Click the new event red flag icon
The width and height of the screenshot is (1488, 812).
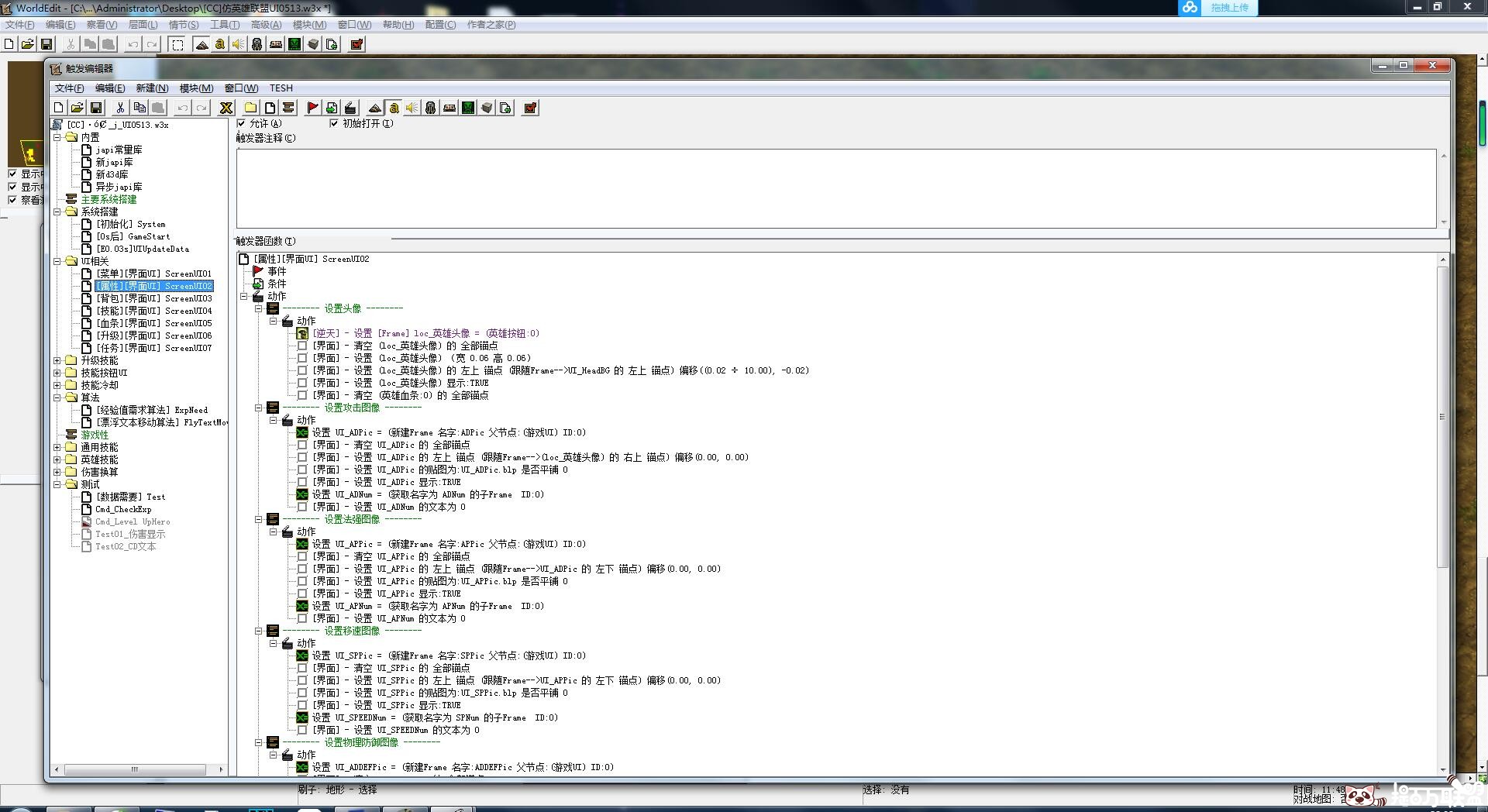click(312, 108)
